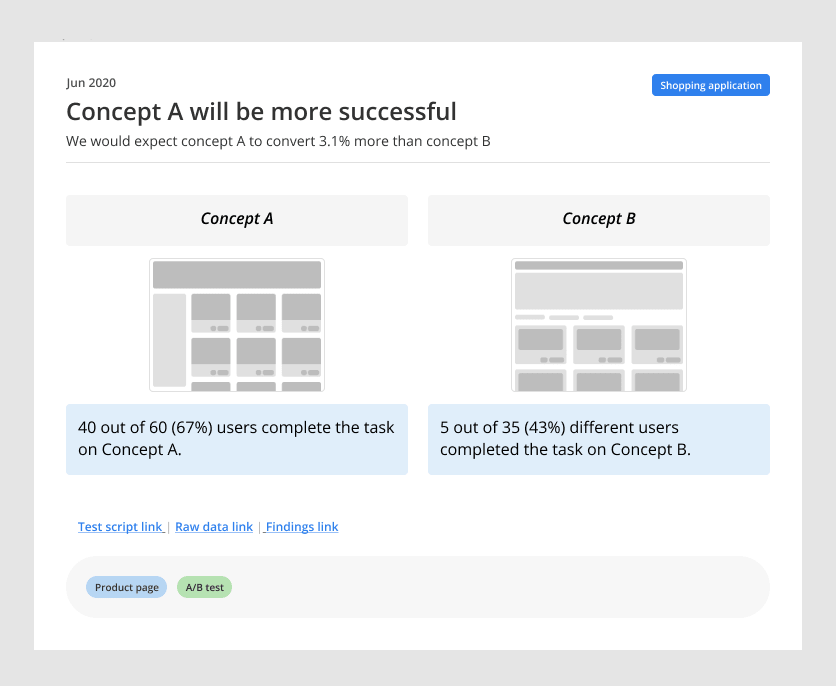The image size is (836, 686).
Task: Click the Shopping application badge
Action: pos(710,86)
